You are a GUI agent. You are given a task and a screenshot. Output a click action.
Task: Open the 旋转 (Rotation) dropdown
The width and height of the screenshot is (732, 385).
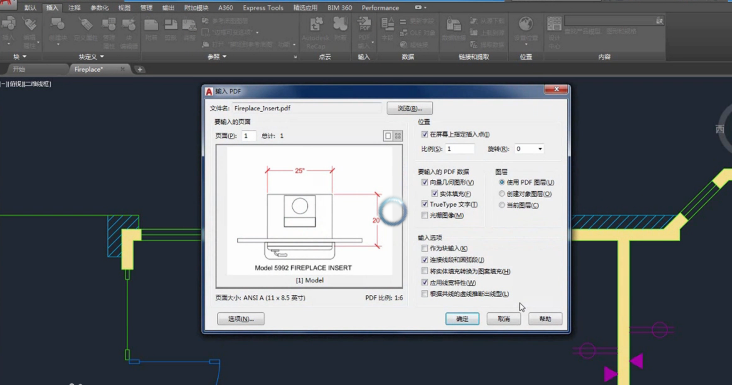[540, 149]
